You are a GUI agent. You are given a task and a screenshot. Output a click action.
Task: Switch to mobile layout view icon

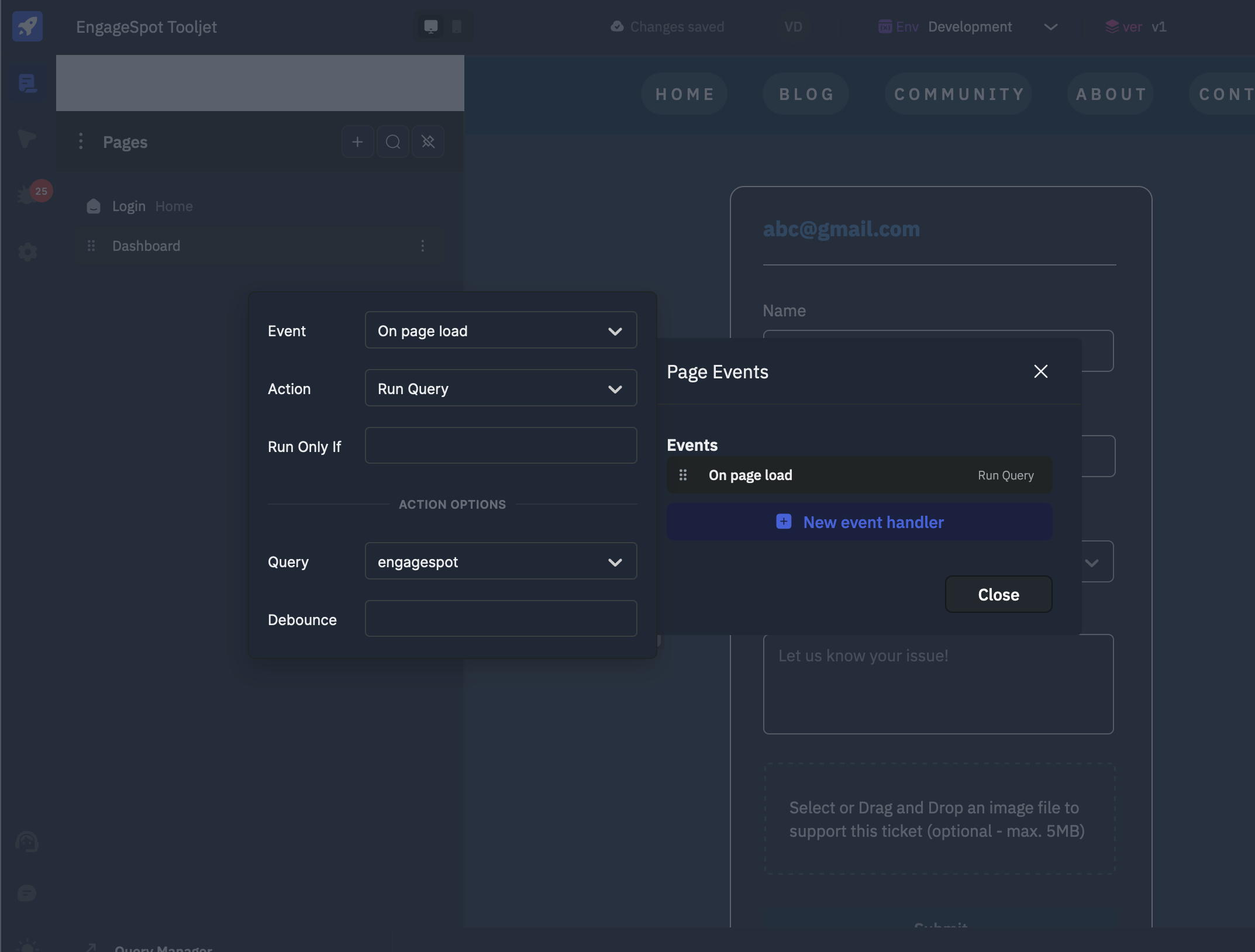coord(457,27)
